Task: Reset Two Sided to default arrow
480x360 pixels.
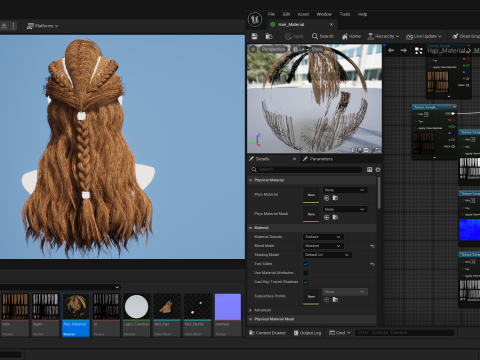Action: [373, 264]
